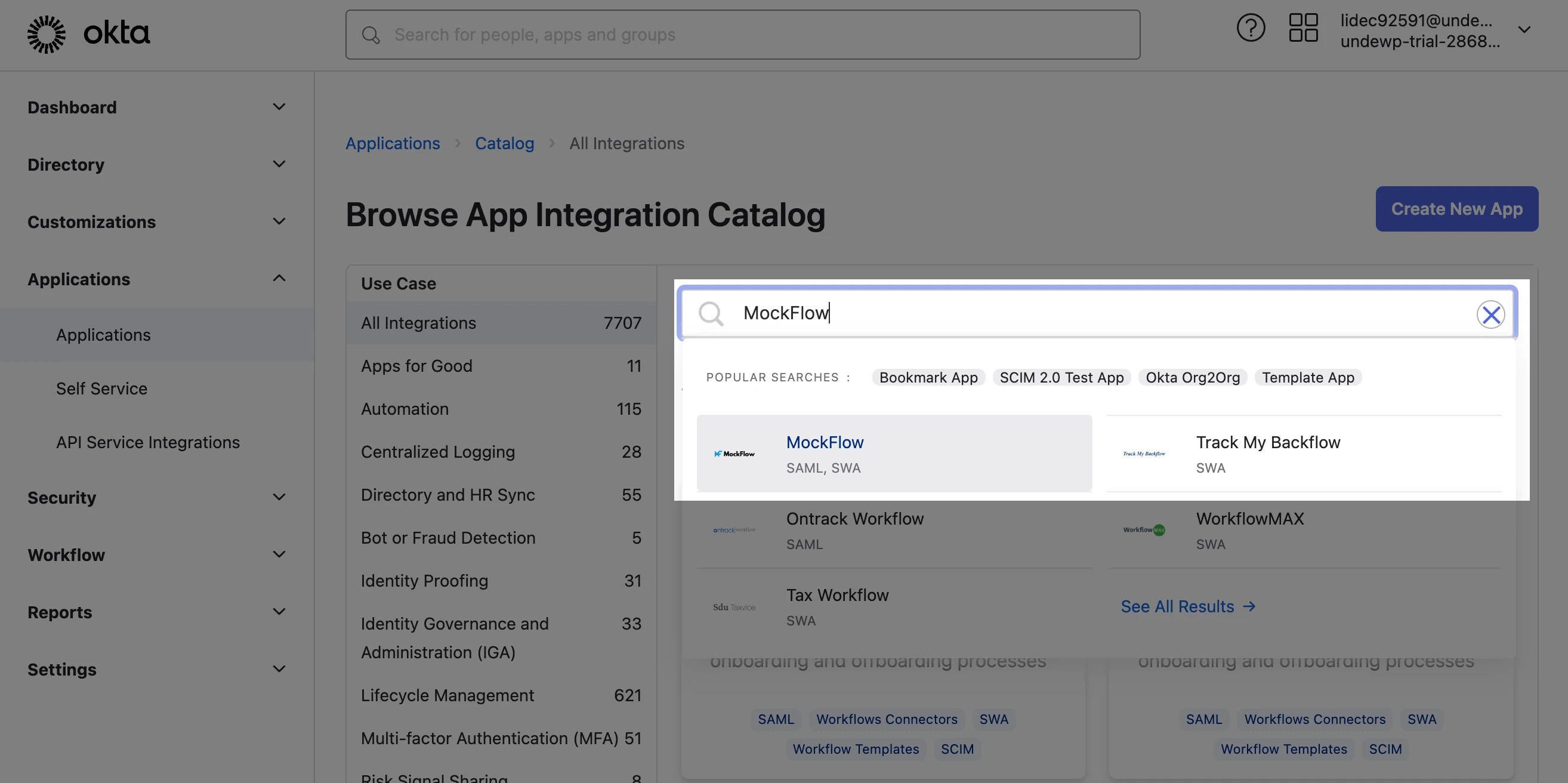Collapse the Applications section
Screen dimensions: 1568x783
pos(157,279)
